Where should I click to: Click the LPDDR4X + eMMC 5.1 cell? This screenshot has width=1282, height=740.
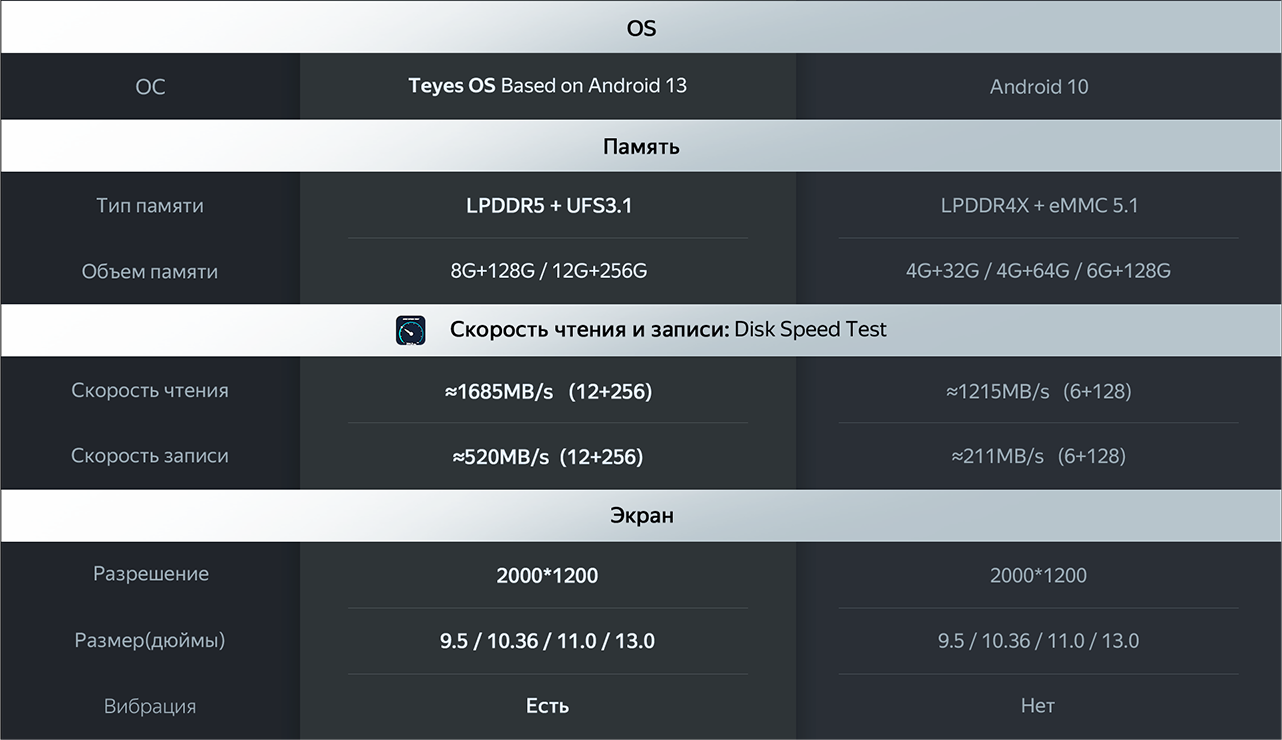click(1039, 206)
